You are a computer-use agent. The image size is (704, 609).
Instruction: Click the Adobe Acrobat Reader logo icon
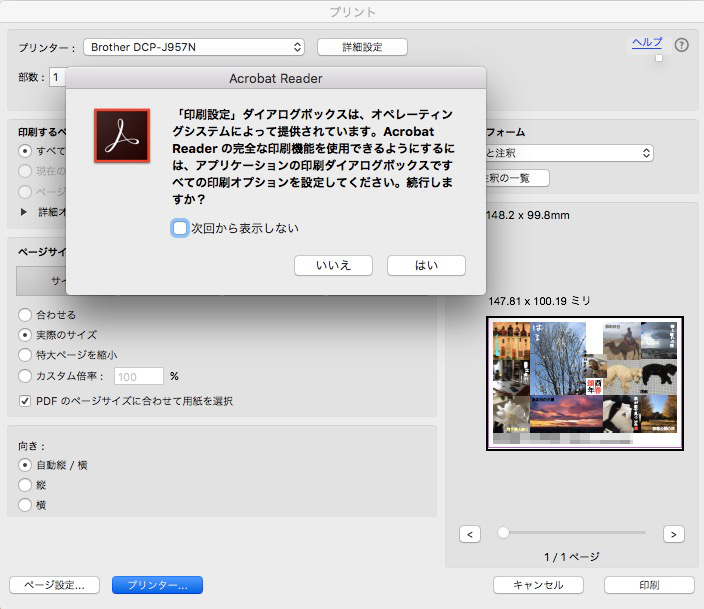[x=122, y=135]
